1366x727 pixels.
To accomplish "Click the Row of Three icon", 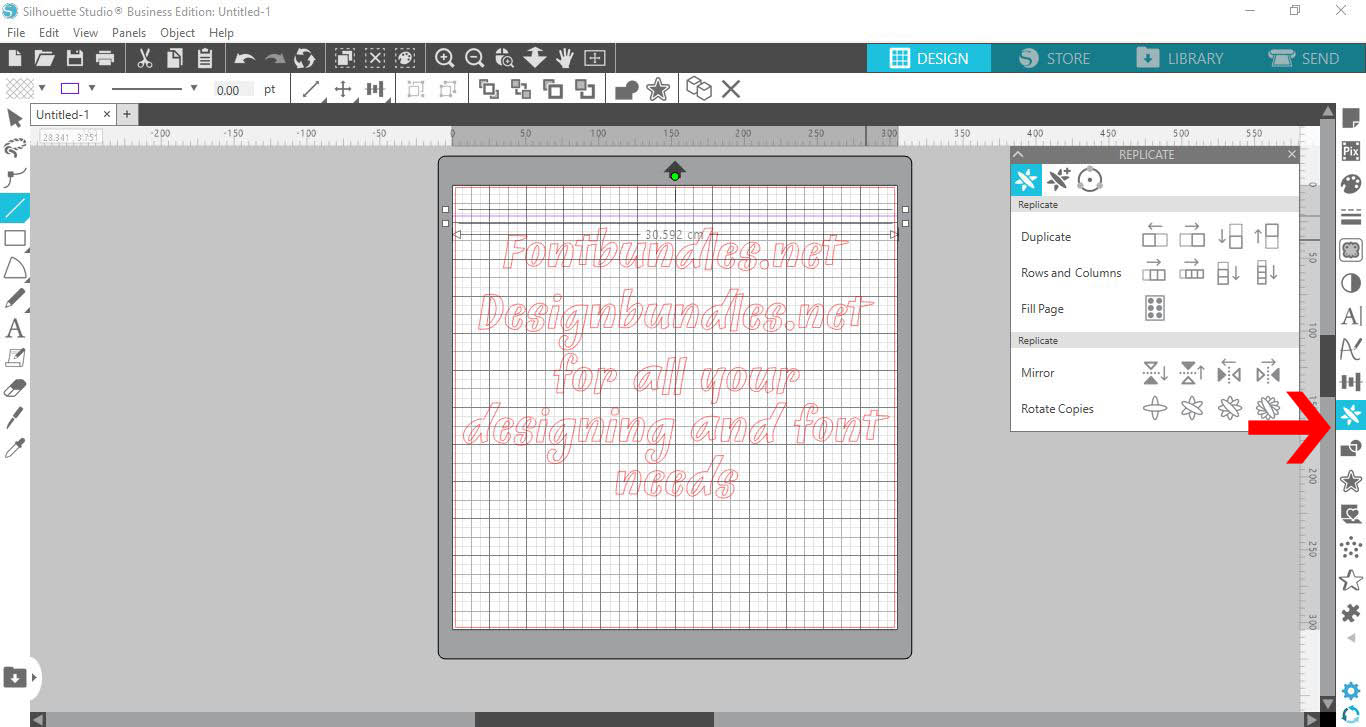I will [x=1154, y=272].
